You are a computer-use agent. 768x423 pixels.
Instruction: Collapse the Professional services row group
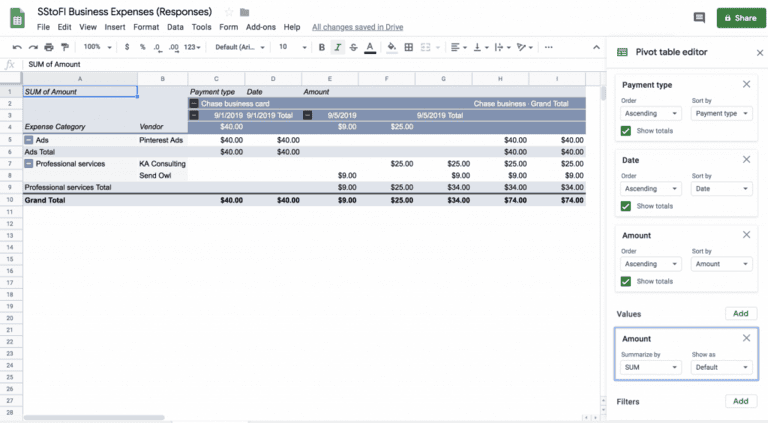coord(29,163)
